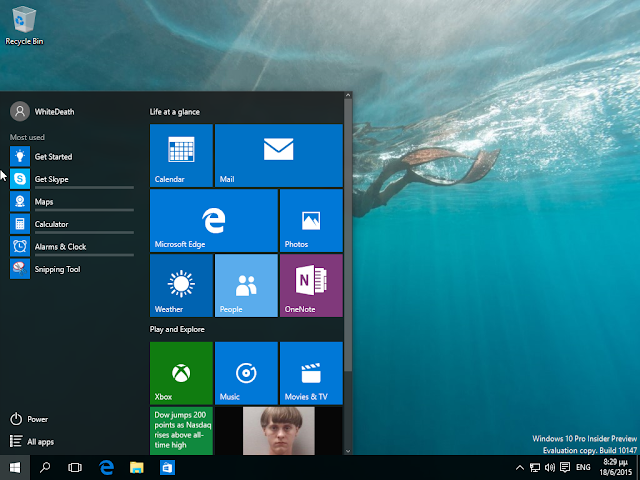Open Maps from Most used list

point(72,201)
